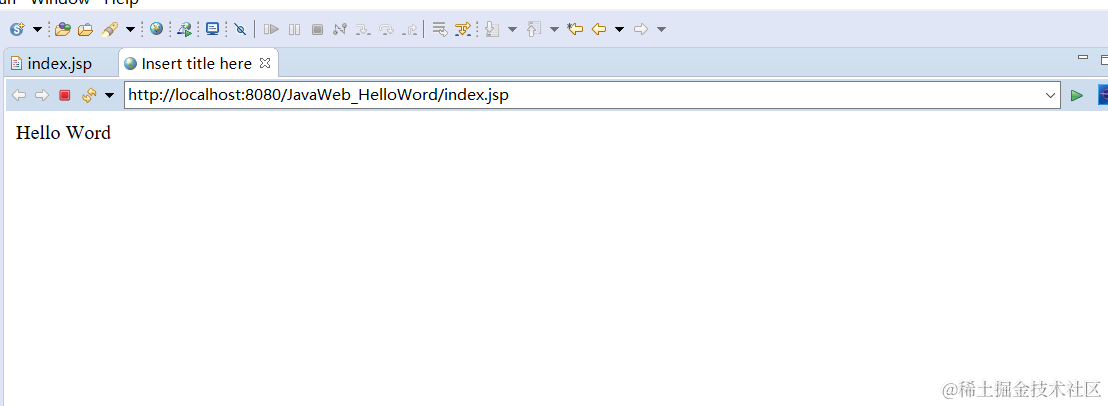Click the debug Disconnect icon
The height and width of the screenshot is (406, 1108).
tap(340, 30)
